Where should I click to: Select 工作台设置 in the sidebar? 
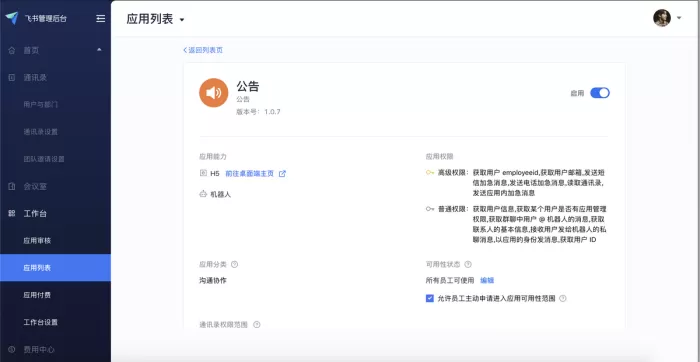coord(41,322)
